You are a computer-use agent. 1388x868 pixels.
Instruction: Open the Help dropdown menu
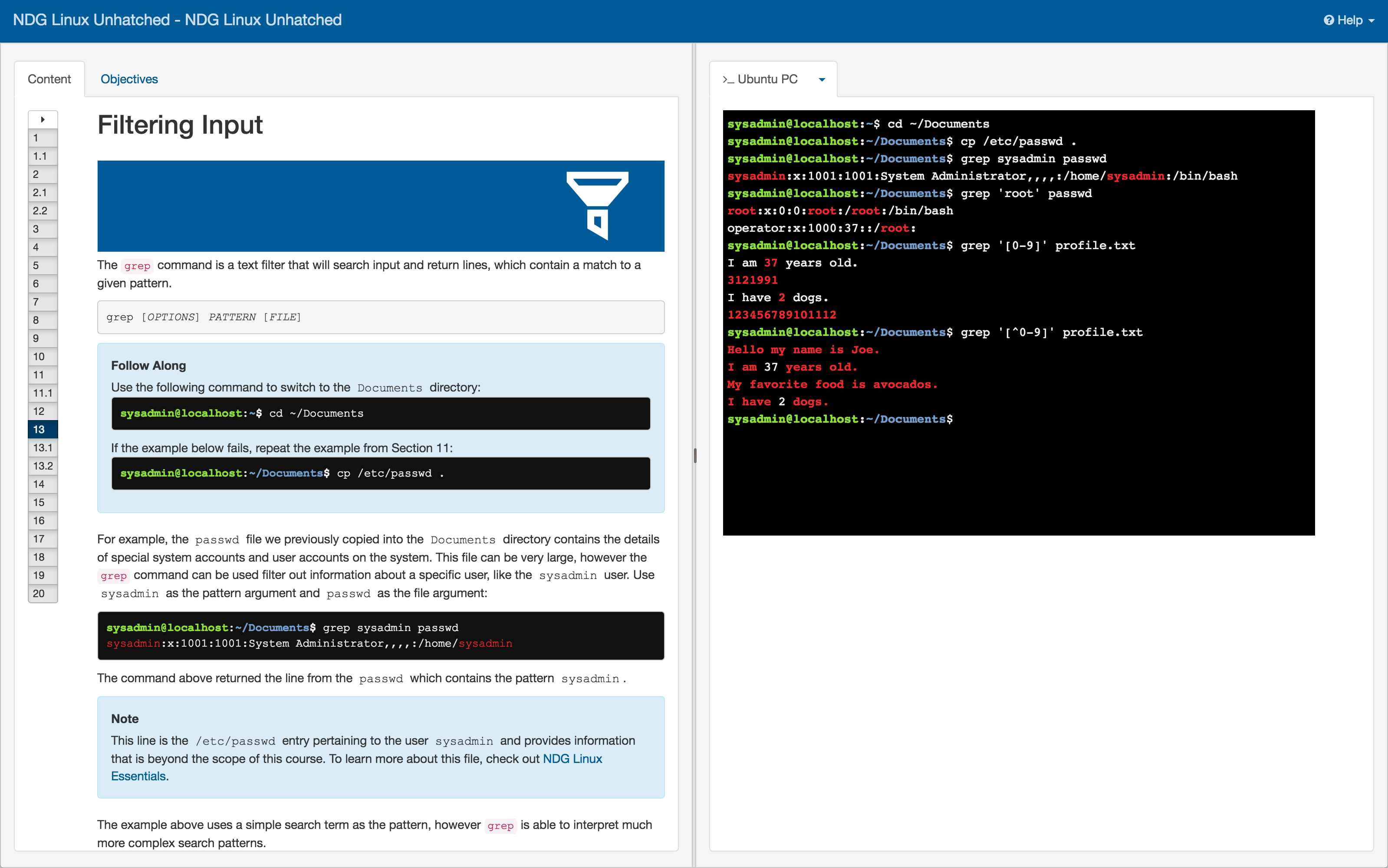(x=1349, y=20)
